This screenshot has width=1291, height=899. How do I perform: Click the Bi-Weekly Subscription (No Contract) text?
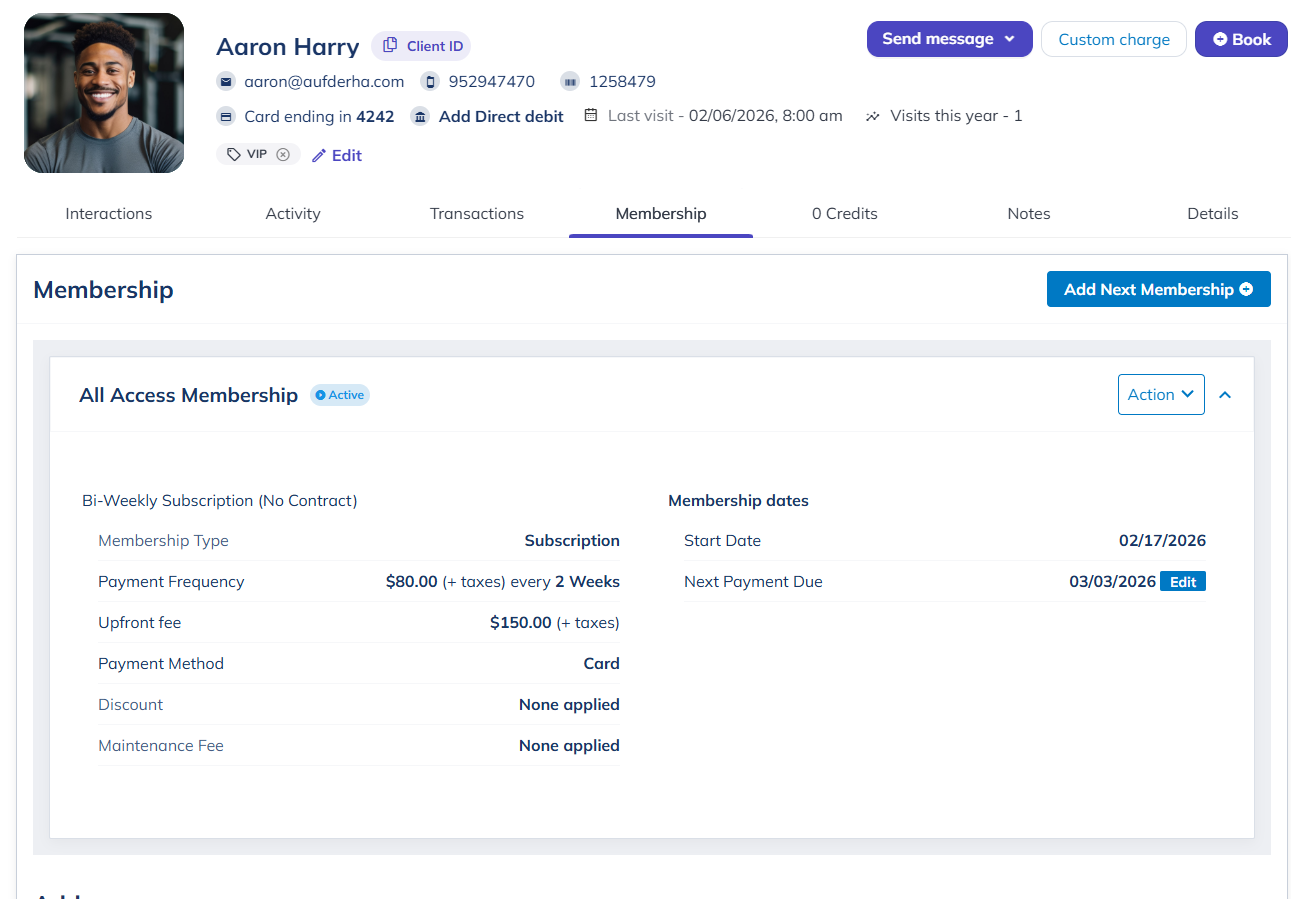[219, 501]
